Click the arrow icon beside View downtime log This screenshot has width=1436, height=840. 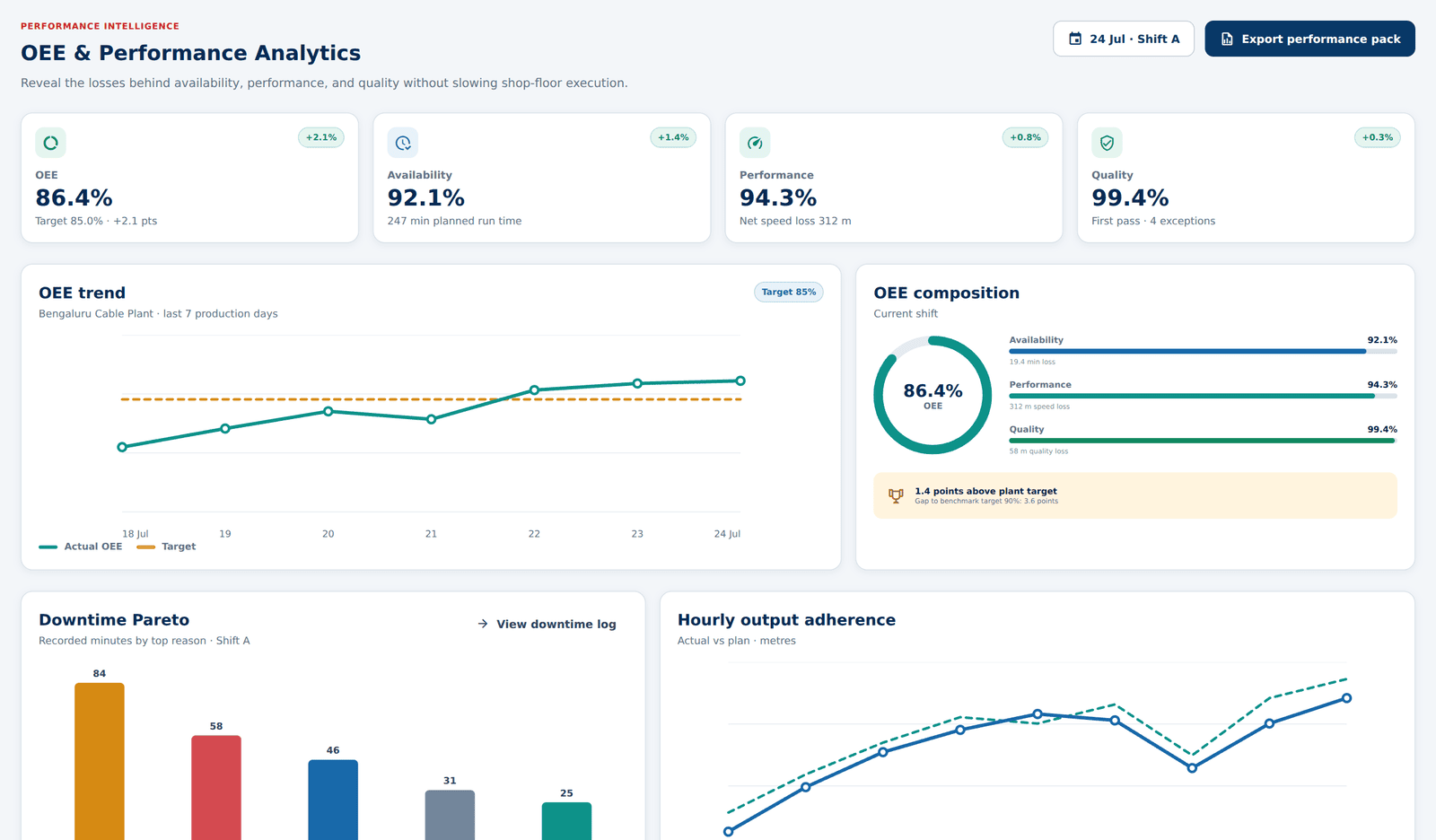483,624
